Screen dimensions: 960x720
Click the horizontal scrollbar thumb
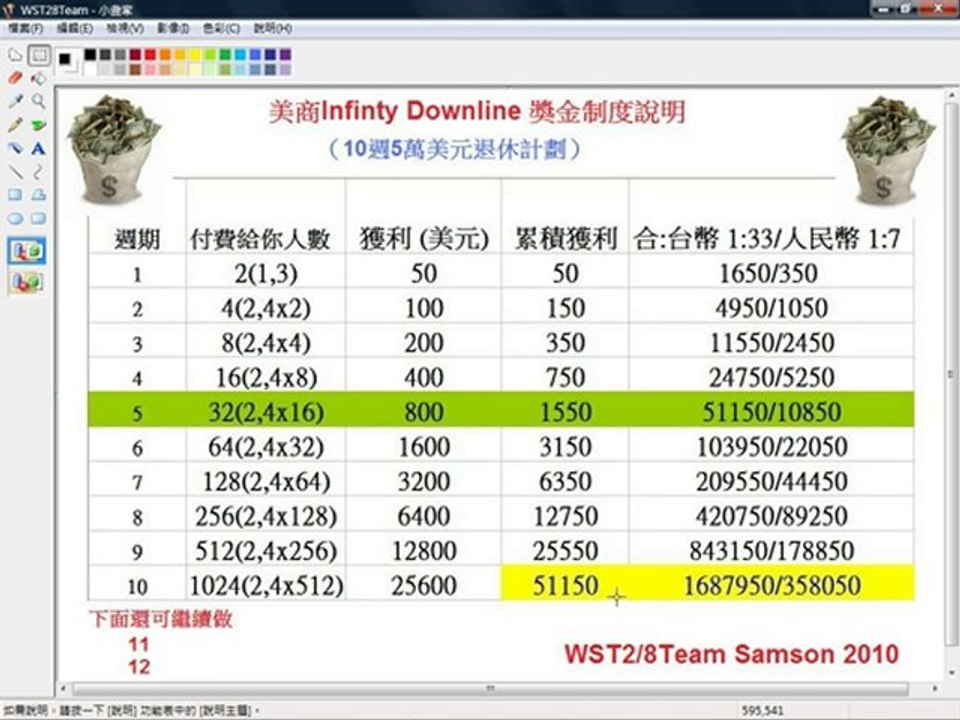point(490,689)
